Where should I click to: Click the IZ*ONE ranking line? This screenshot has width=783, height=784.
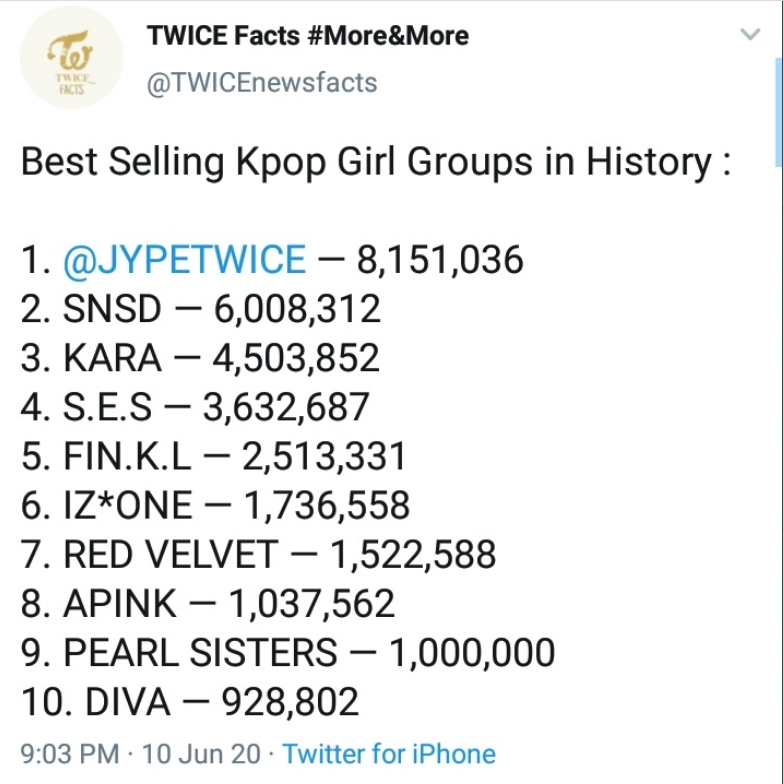tap(215, 505)
